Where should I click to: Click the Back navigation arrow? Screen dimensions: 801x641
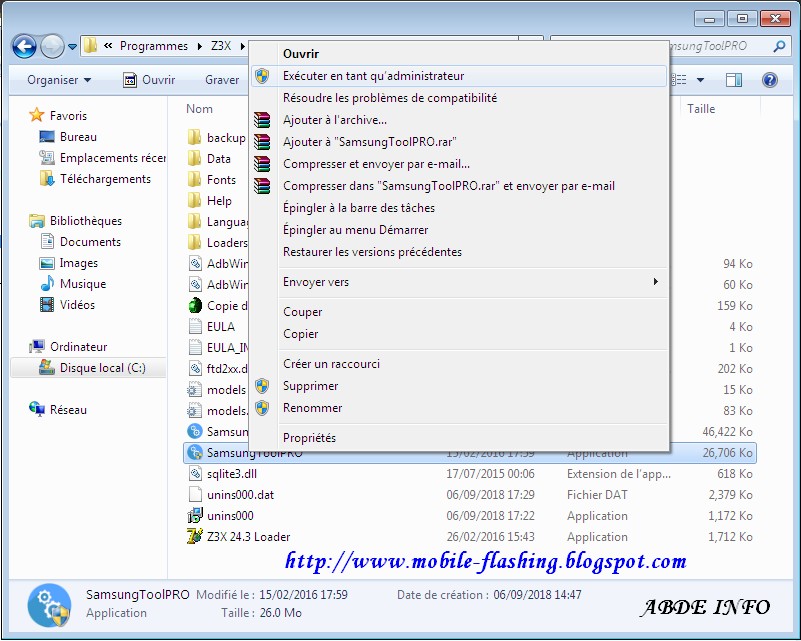pos(24,46)
